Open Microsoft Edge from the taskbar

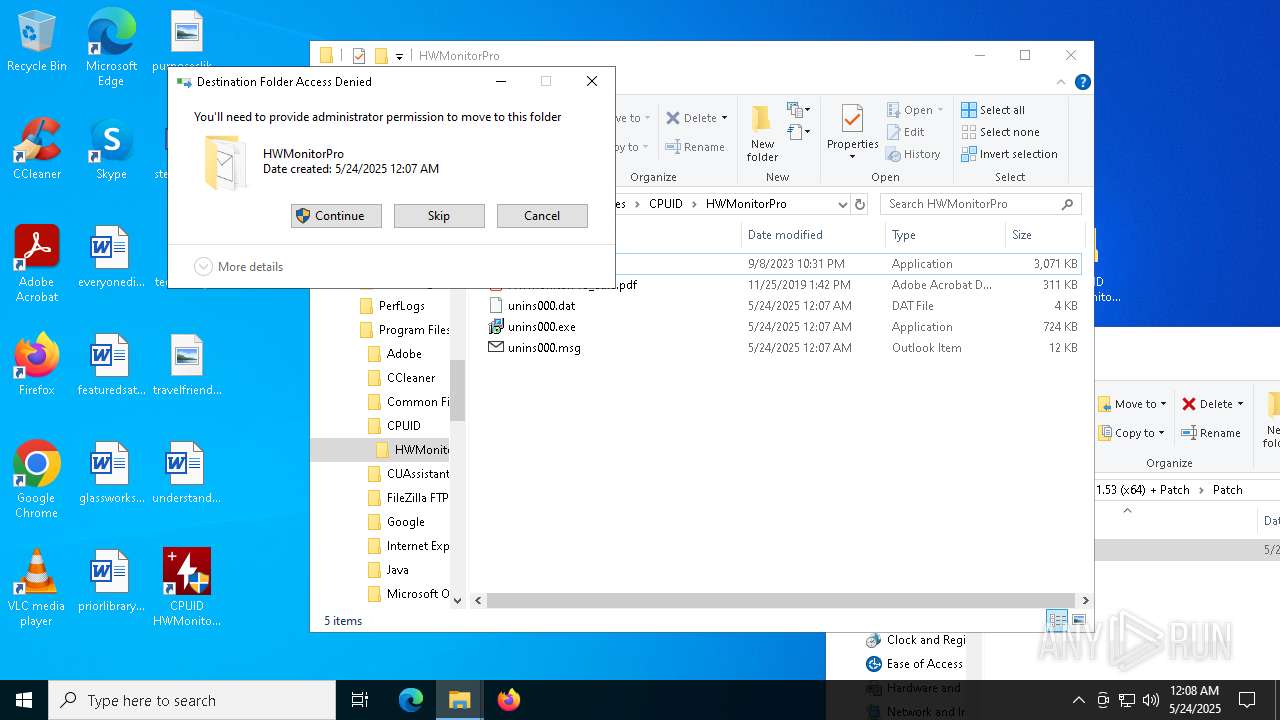pyautogui.click(x=411, y=700)
